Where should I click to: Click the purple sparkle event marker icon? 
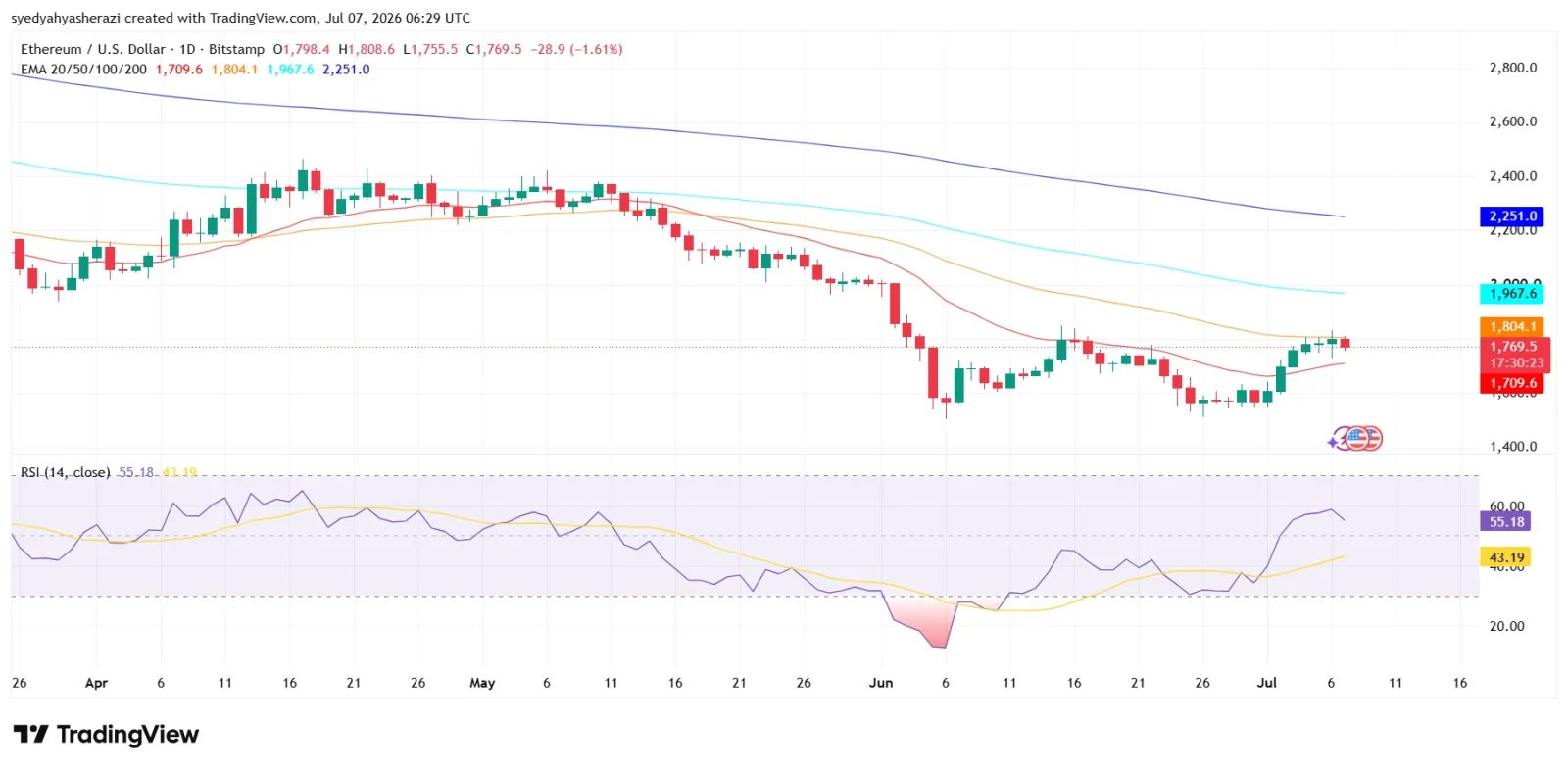click(1334, 442)
